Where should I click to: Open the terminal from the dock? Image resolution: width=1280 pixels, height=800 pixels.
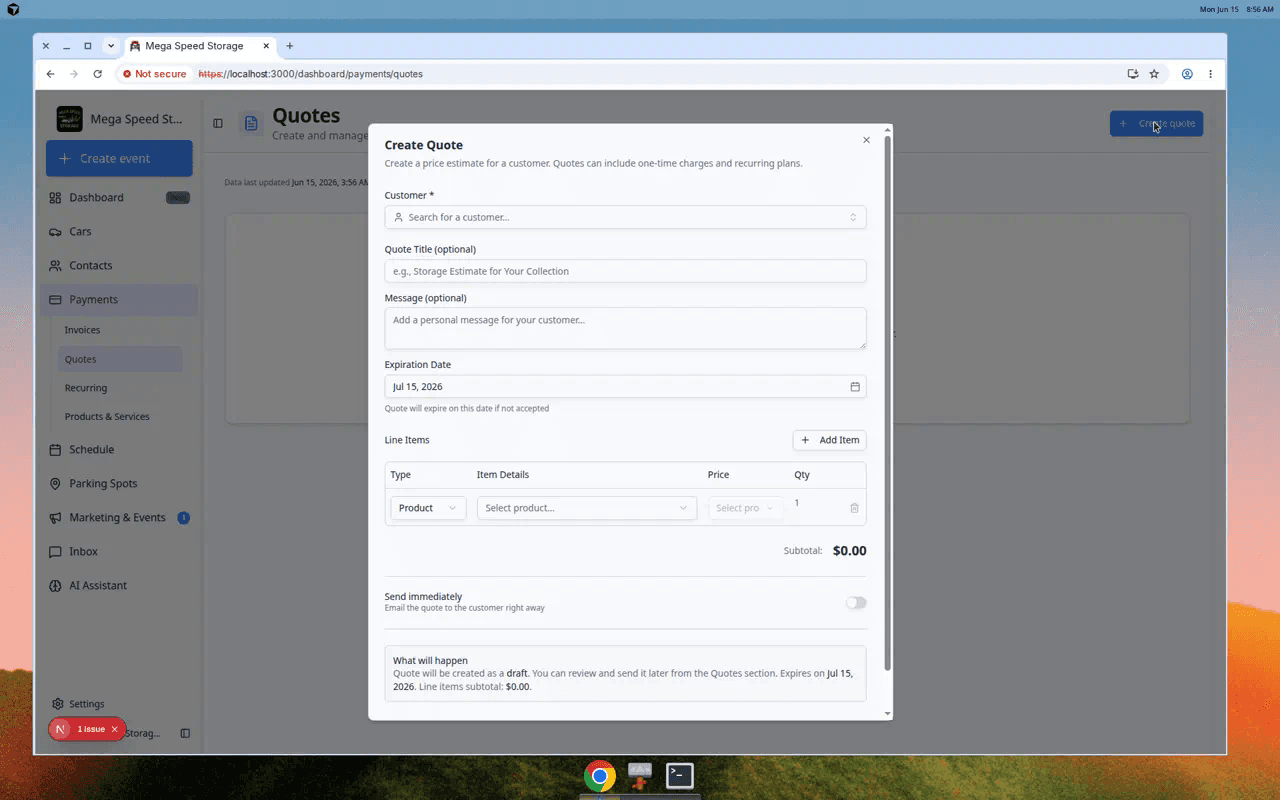pyautogui.click(x=680, y=776)
